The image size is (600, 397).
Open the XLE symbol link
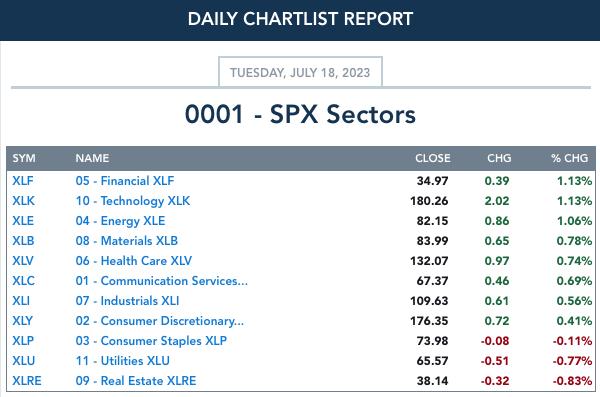(23, 221)
